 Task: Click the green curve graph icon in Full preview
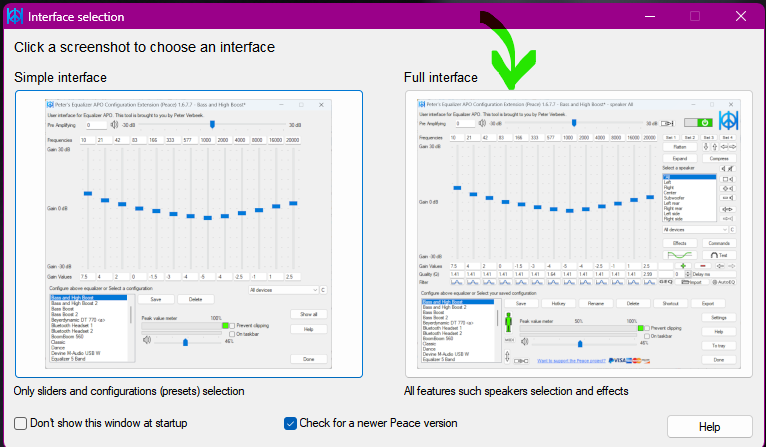click(x=680, y=255)
